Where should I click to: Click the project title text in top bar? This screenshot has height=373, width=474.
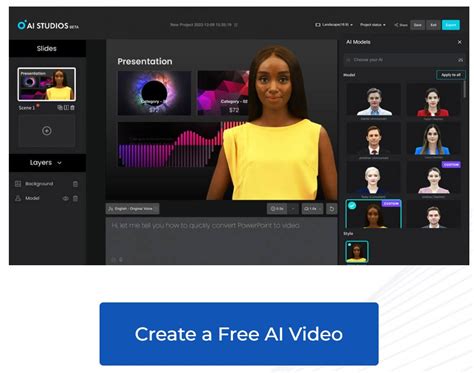[x=200, y=25]
